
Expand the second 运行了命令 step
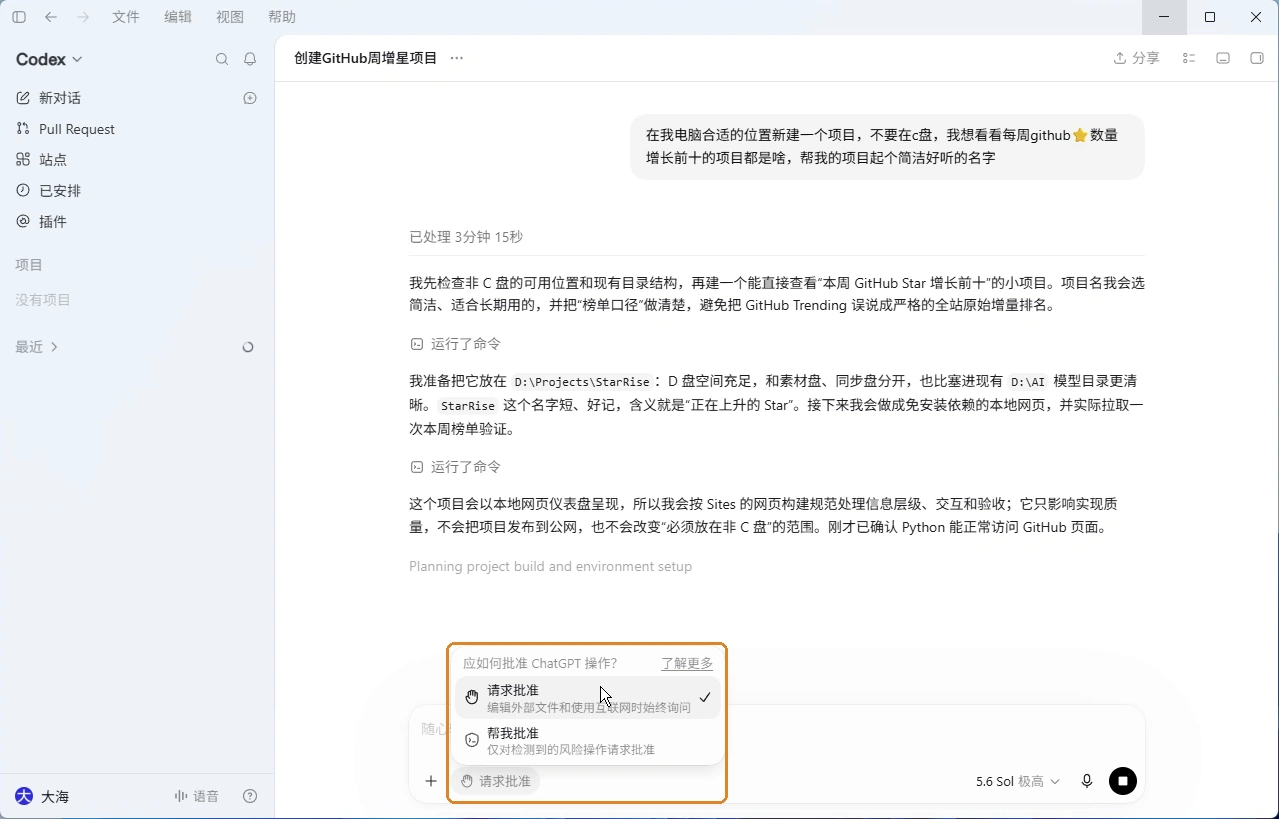[456, 467]
